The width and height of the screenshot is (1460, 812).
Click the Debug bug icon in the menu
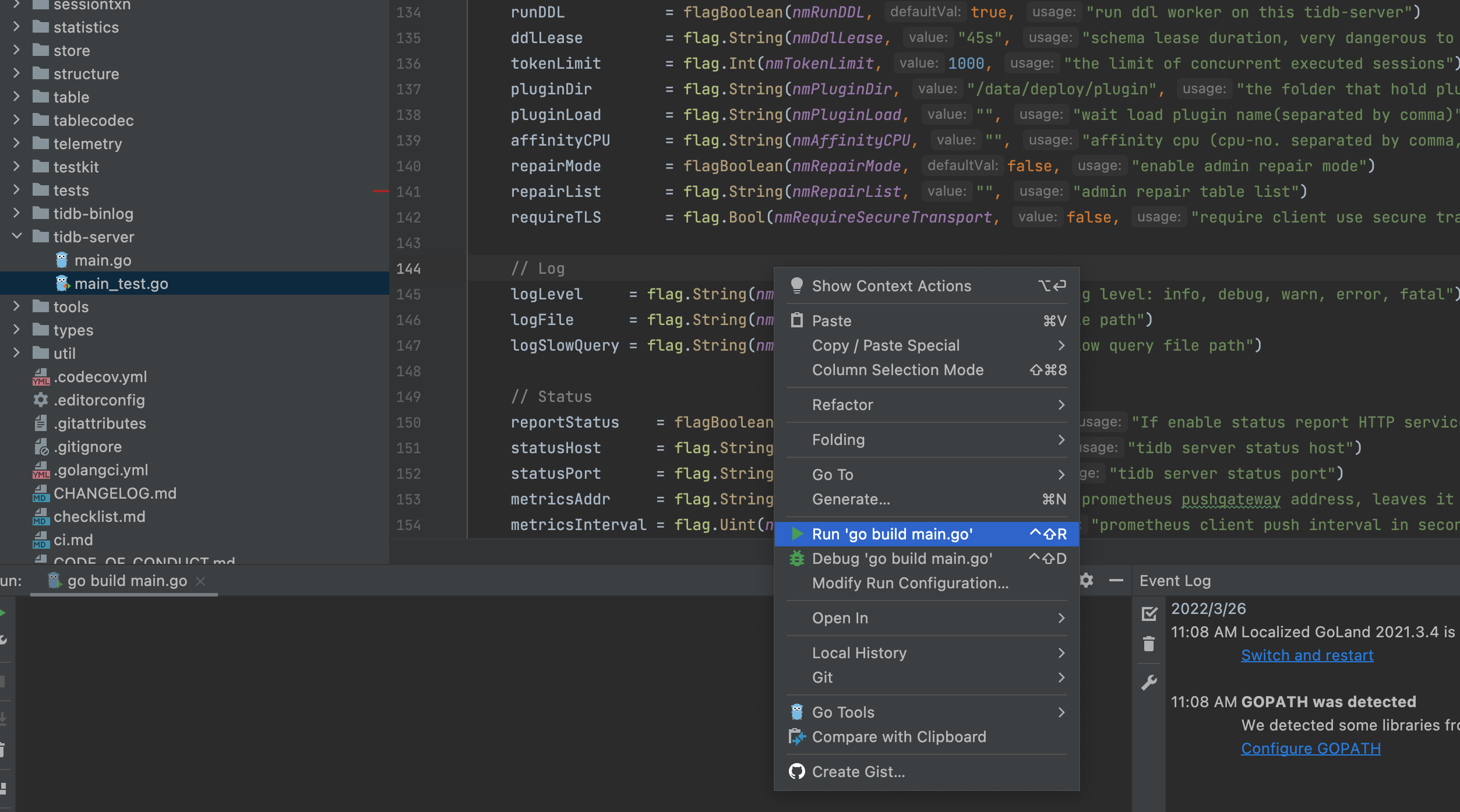796,558
